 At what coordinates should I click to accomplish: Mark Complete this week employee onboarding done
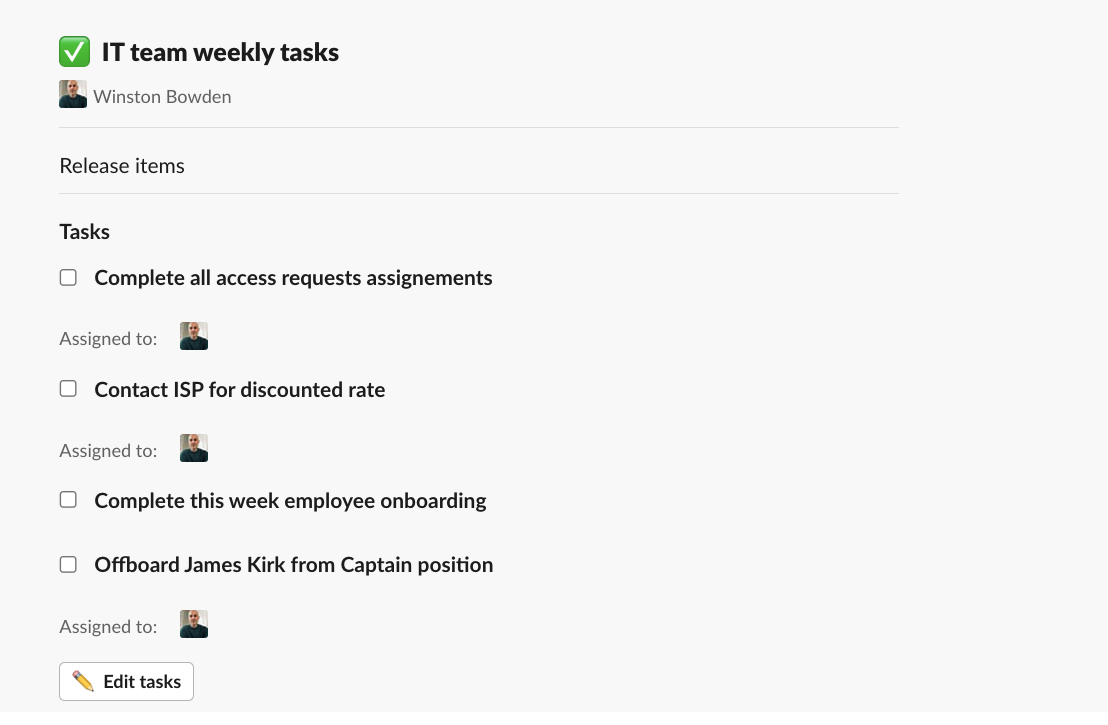click(x=68, y=500)
